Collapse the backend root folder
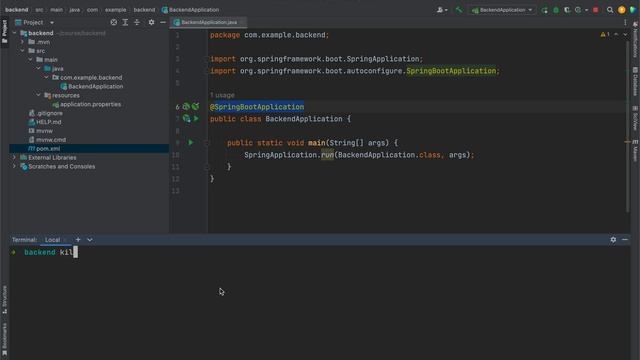The image size is (640, 360). 15,33
